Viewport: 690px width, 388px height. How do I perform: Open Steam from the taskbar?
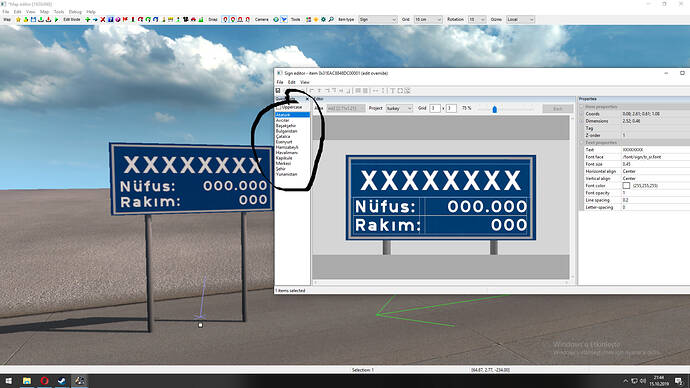point(62,381)
